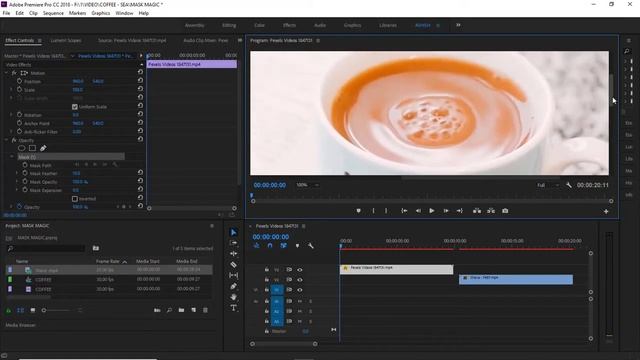Open program monitor settings wrench

point(569,185)
